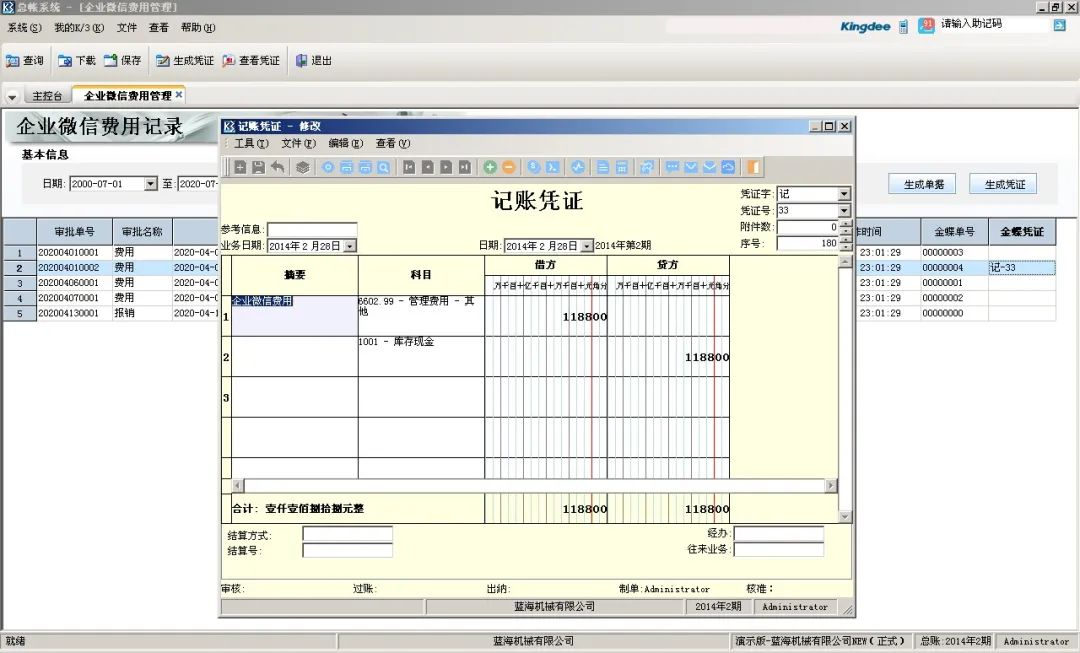Open the 我的K/3(K) menu
The width and height of the screenshot is (1080, 653).
pos(79,28)
